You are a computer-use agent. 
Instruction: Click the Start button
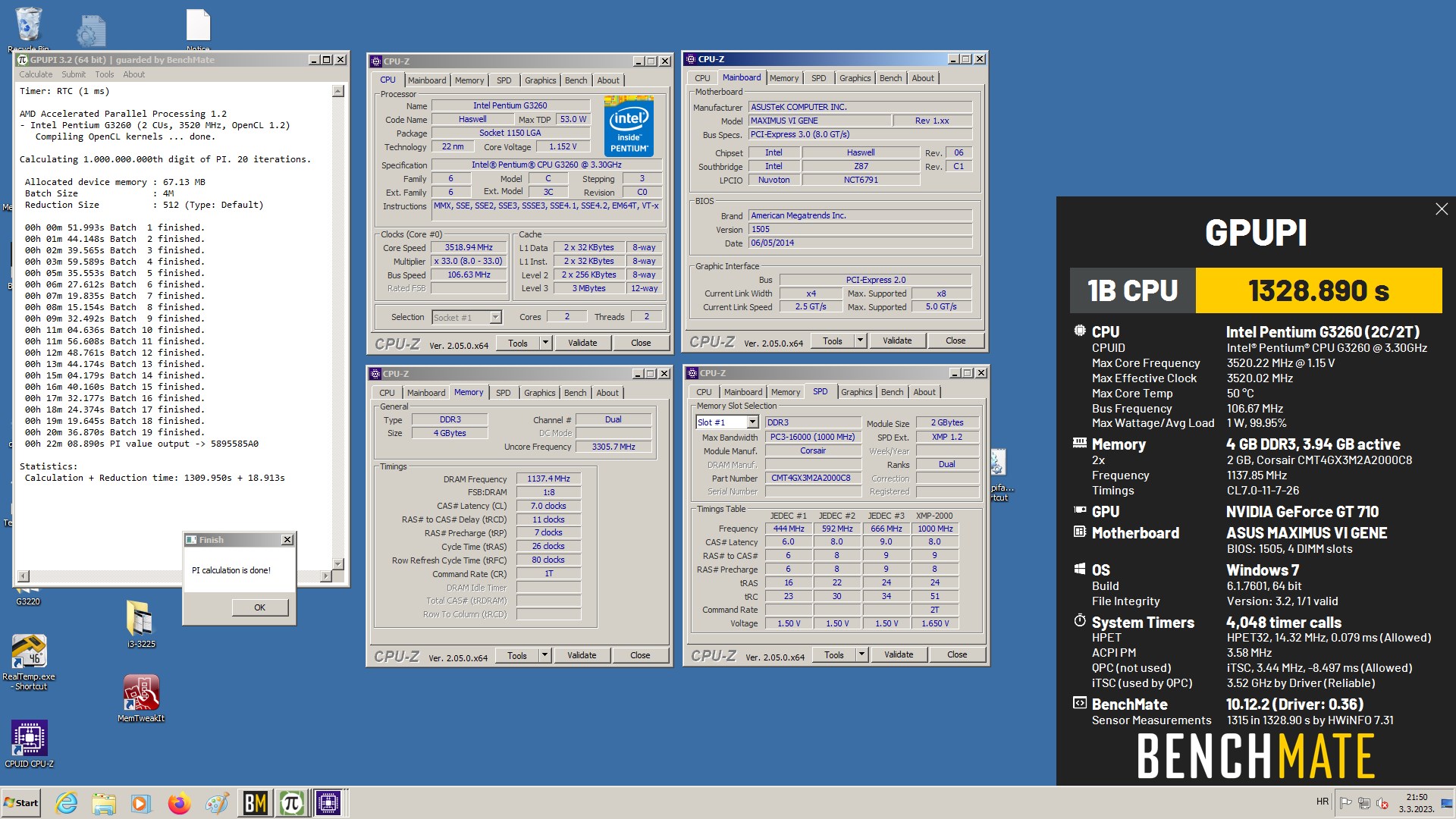coord(21,803)
